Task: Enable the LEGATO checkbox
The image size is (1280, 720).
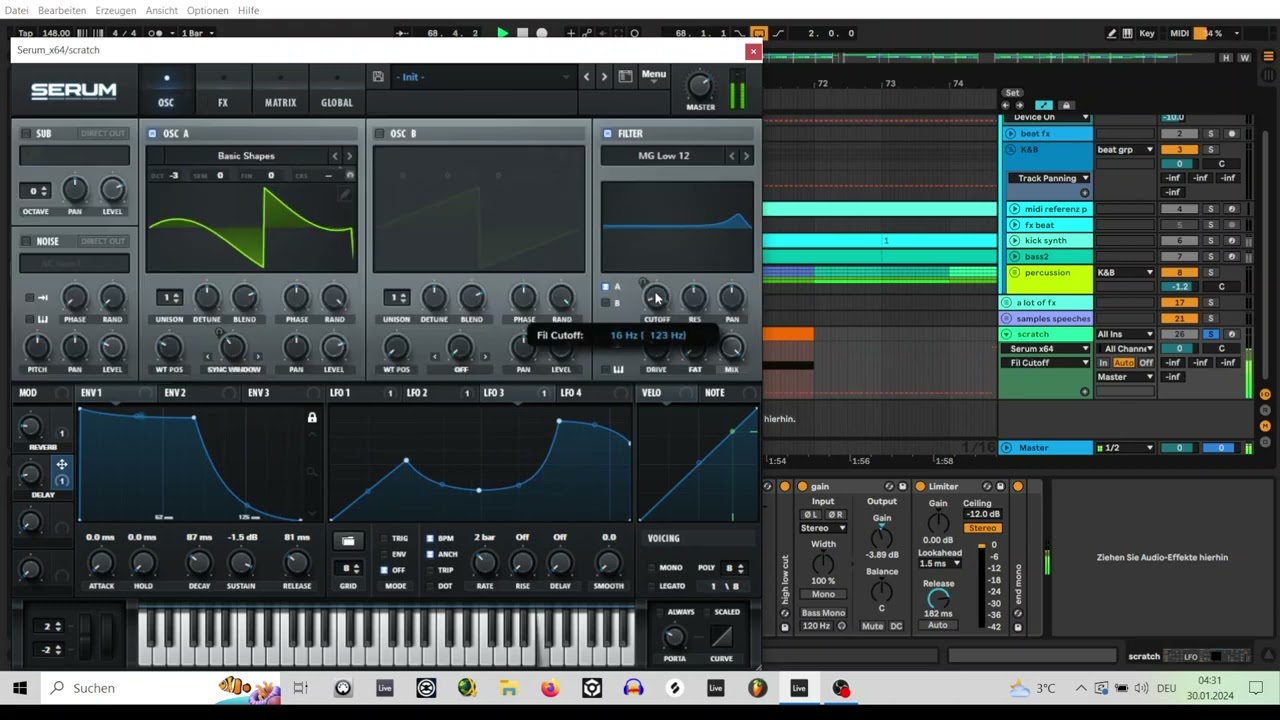Action: tap(651, 586)
